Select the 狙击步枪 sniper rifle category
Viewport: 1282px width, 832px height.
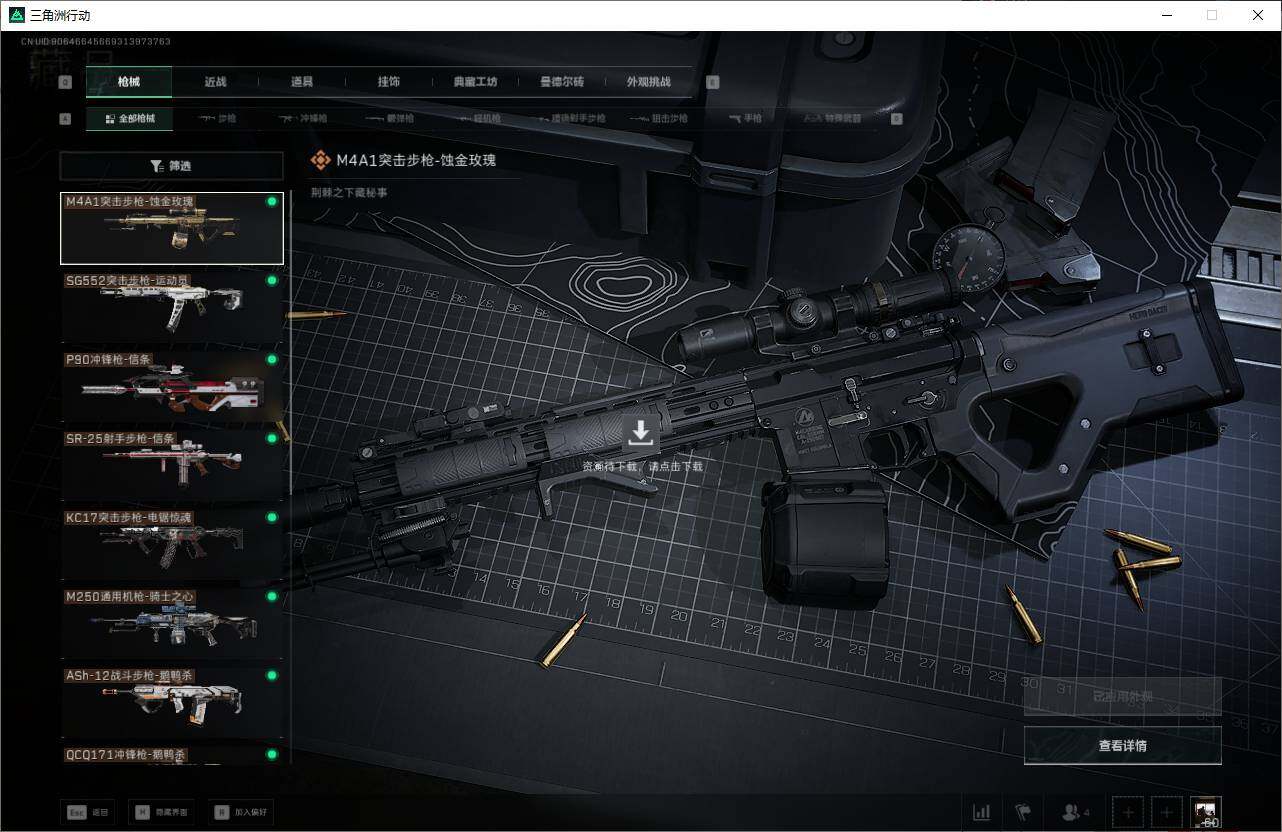click(x=656, y=118)
